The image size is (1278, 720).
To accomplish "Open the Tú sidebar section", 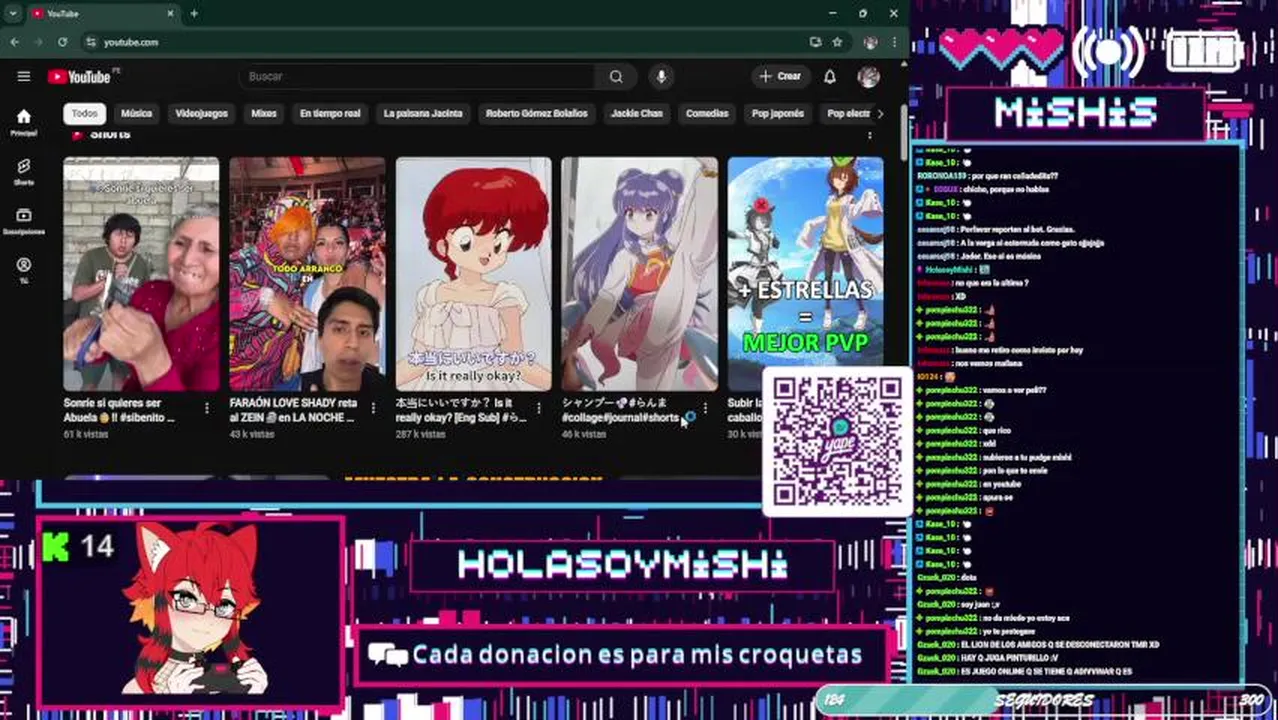I will (24, 270).
